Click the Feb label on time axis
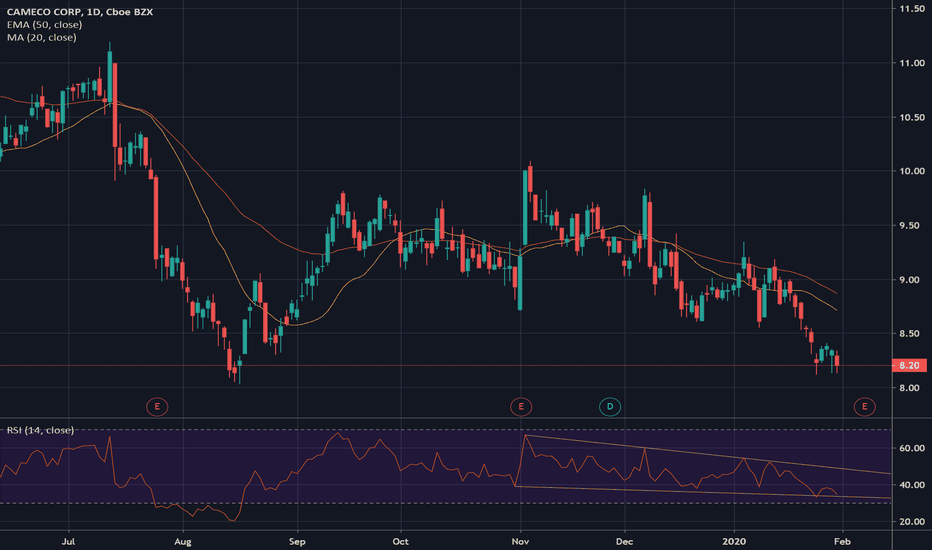 coord(842,542)
